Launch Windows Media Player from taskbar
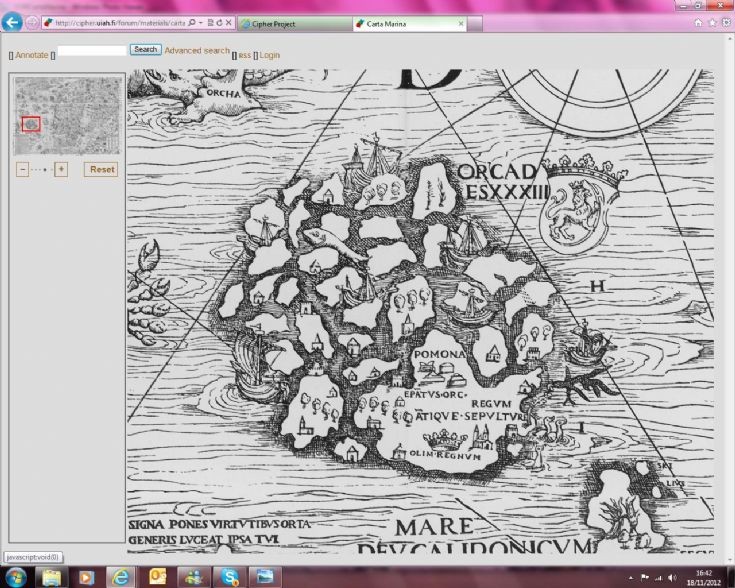The height and width of the screenshot is (588, 735). 86,577
